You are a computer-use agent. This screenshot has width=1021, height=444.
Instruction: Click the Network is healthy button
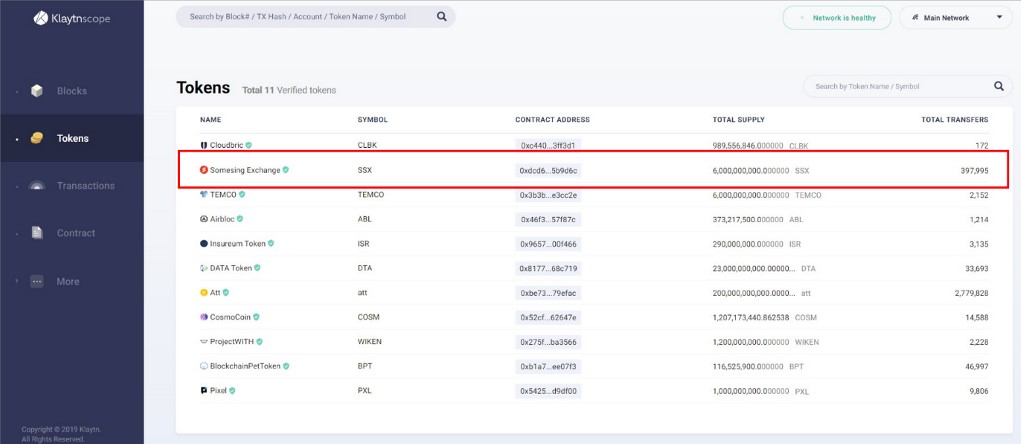tap(837, 18)
